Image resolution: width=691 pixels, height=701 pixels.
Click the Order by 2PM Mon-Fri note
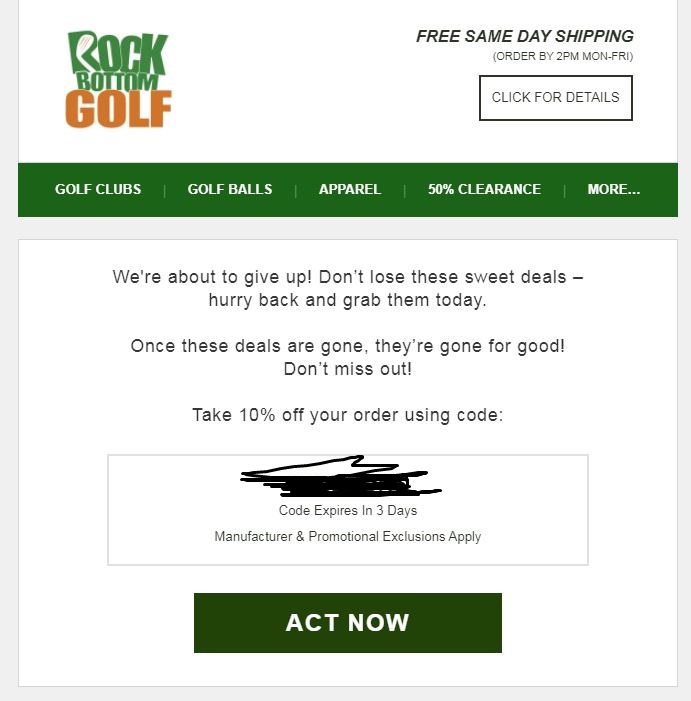(x=562, y=56)
